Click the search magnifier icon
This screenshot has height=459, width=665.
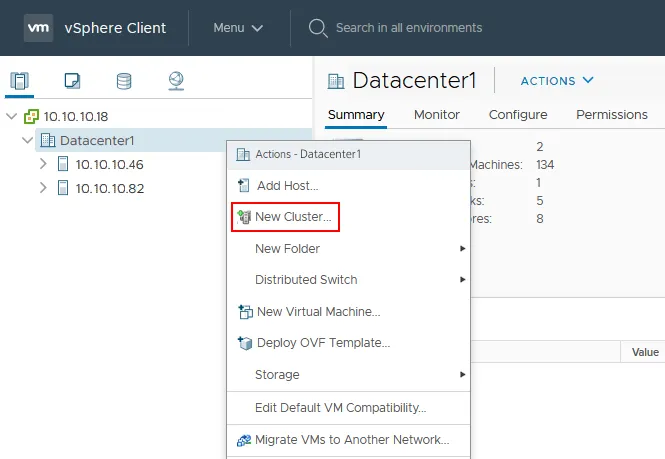[318, 28]
